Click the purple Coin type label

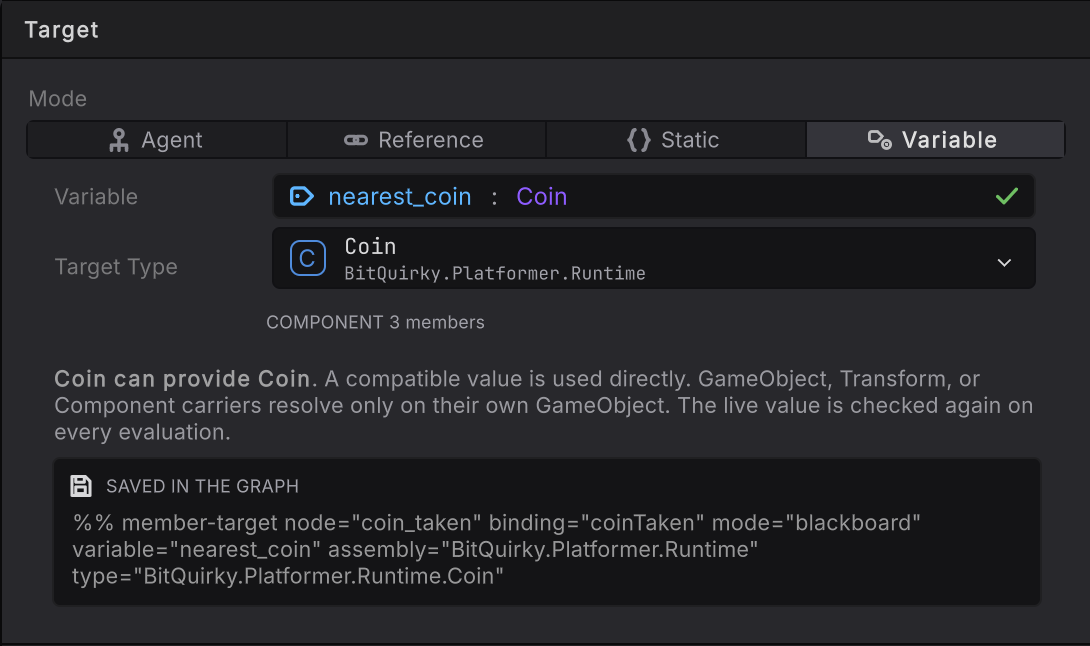pyautogui.click(x=542, y=197)
